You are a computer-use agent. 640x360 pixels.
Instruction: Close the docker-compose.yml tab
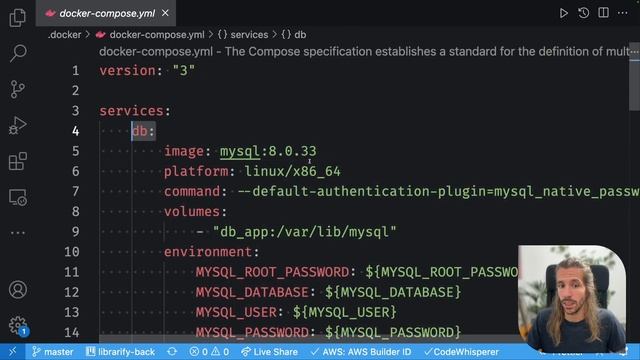[x=165, y=13]
